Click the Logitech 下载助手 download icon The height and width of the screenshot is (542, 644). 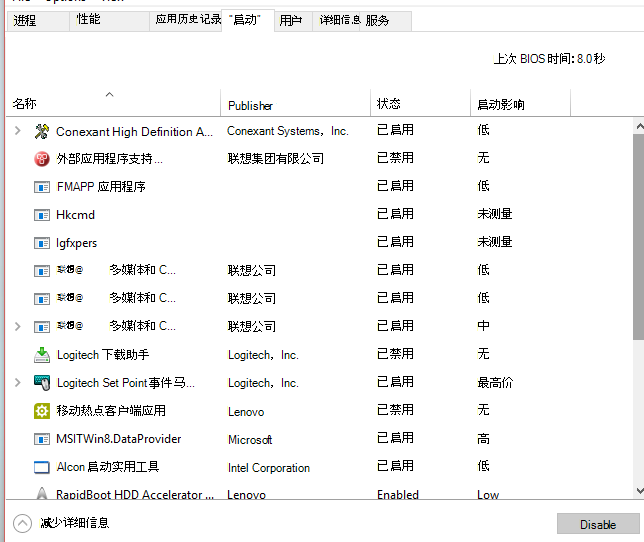42,355
